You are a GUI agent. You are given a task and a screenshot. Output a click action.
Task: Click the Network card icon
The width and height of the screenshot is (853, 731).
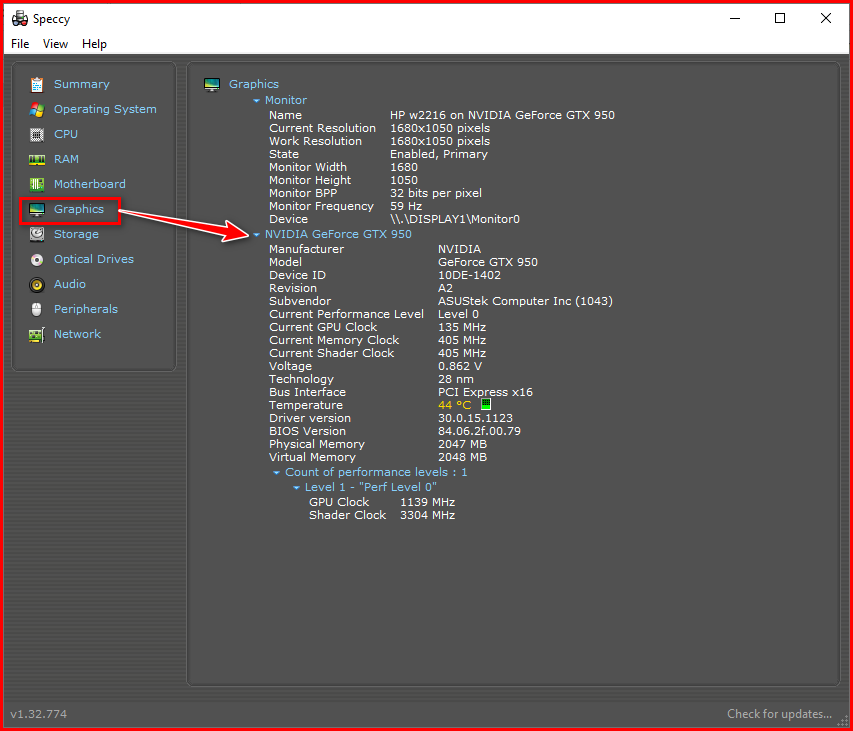pyautogui.click(x=36, y=334)
